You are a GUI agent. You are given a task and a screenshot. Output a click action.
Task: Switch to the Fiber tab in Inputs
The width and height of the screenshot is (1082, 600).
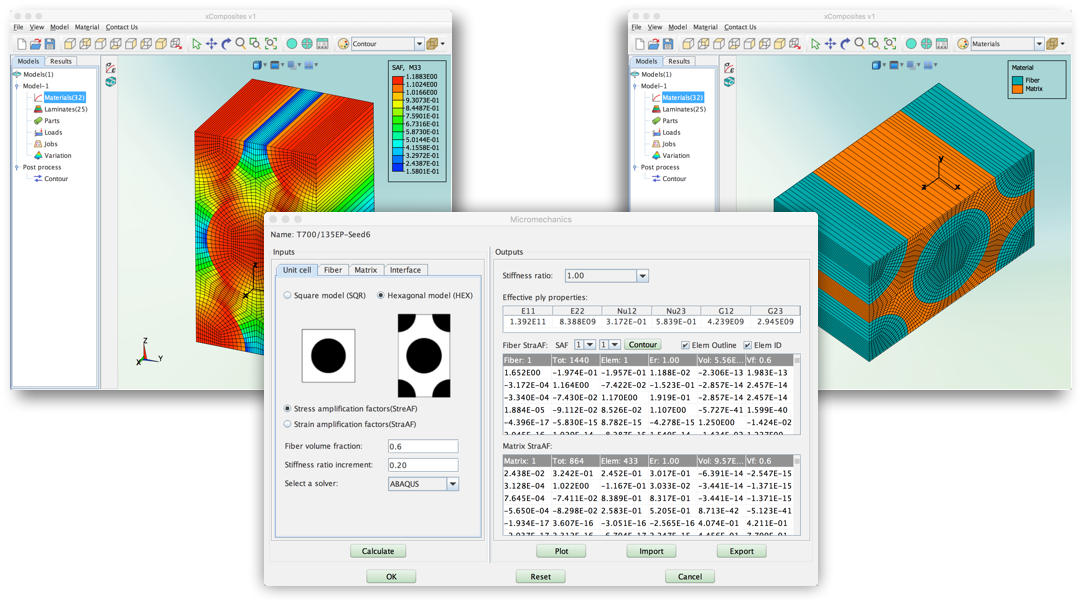click(x=332, y=270)
